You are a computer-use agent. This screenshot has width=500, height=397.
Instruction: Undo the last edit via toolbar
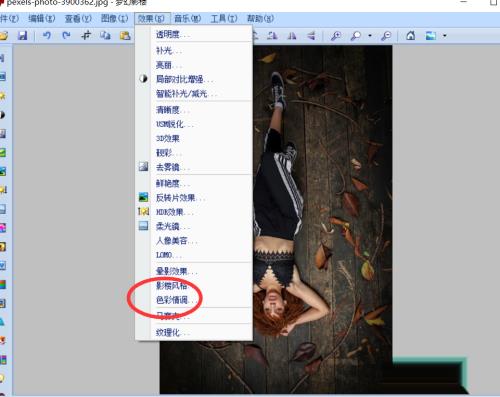click(47, 35)
